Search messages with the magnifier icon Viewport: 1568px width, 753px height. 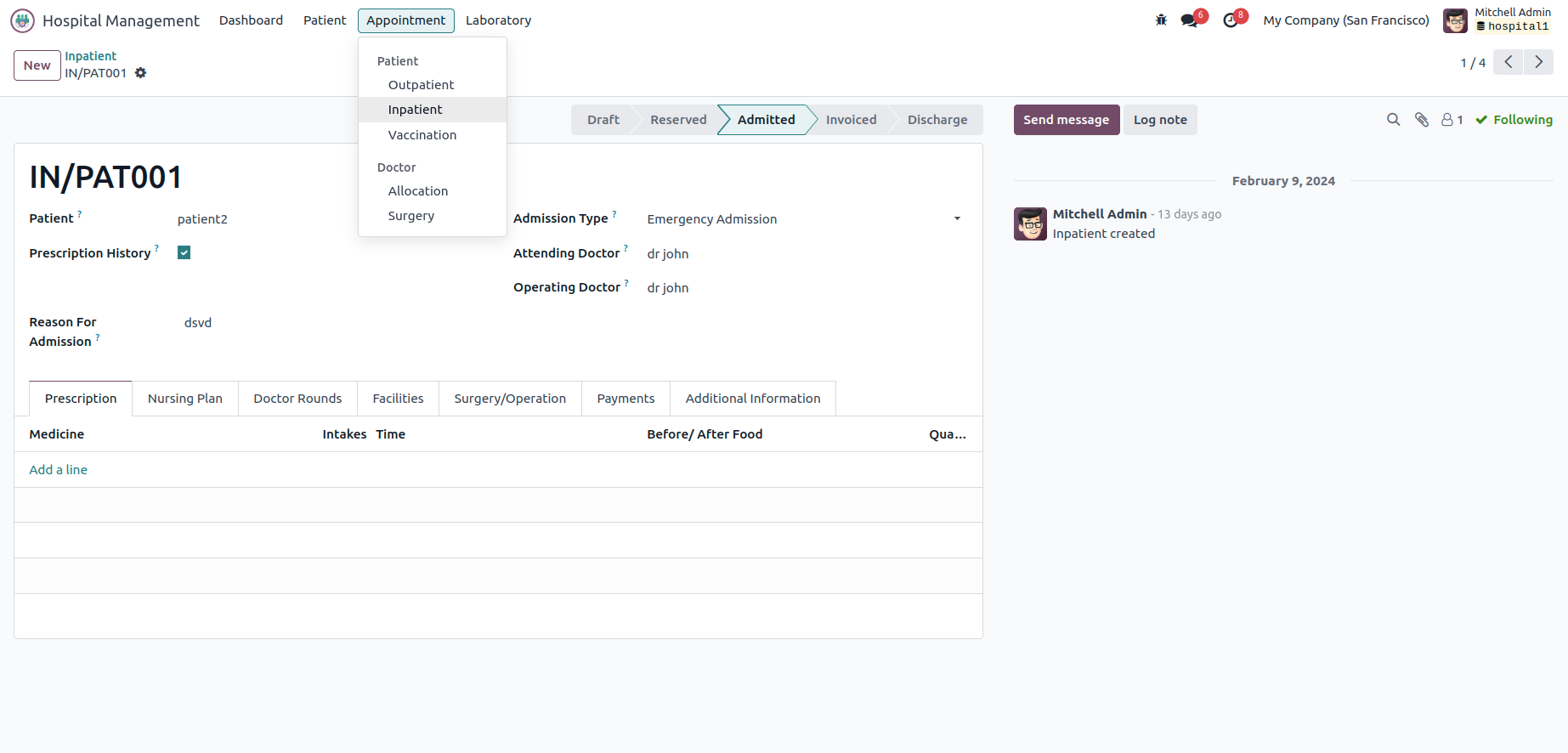[1393, 120]
